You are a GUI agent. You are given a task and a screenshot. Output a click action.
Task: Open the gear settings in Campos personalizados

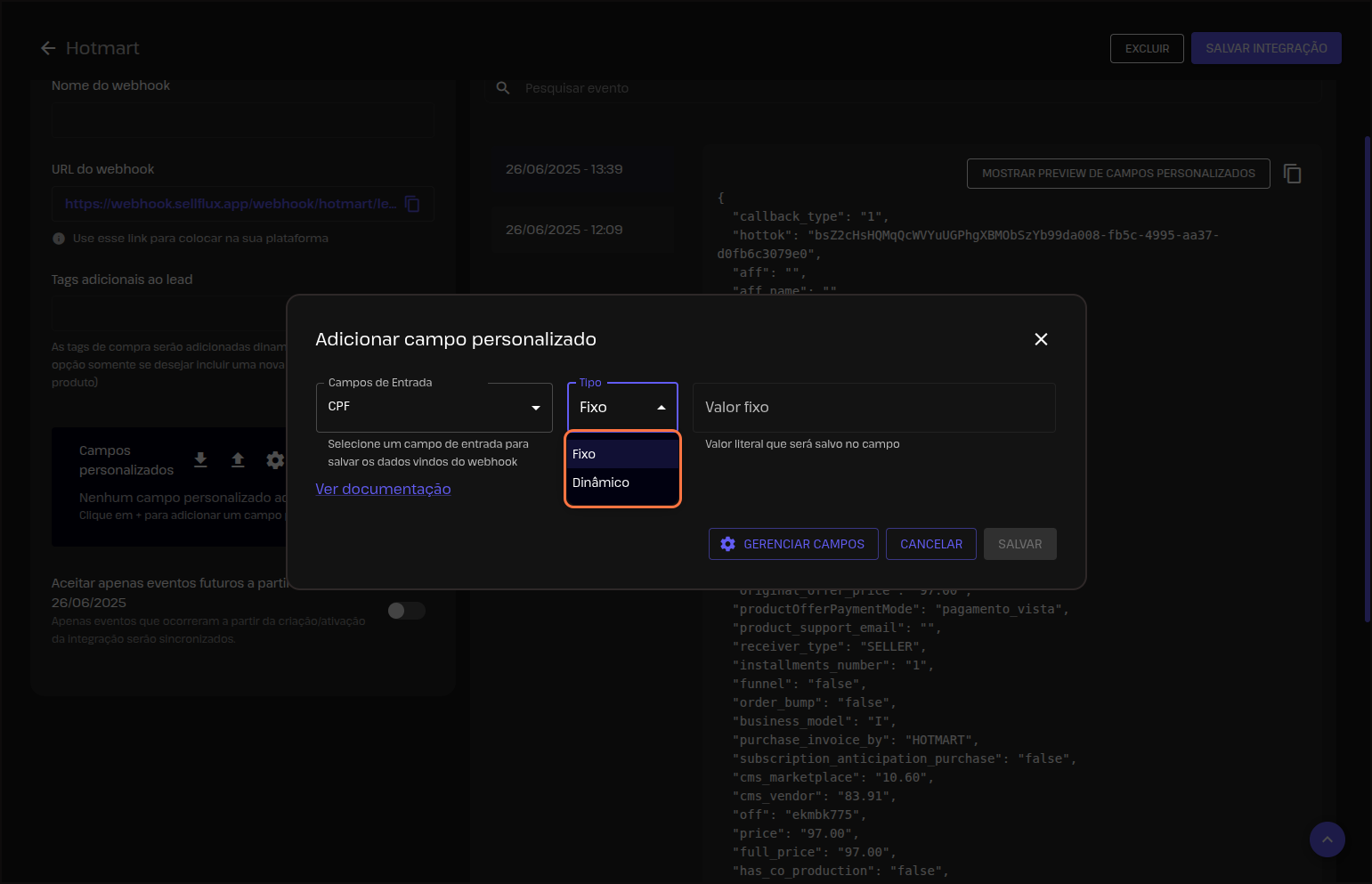(x=275, y=459)
